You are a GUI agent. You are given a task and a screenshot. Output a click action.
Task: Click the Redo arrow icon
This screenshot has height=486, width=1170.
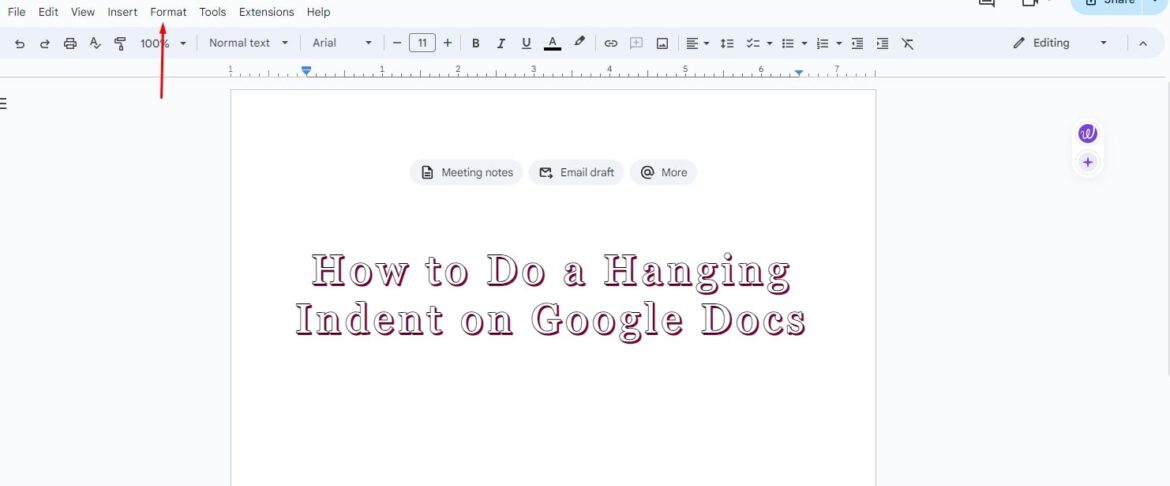pos(45,43)
